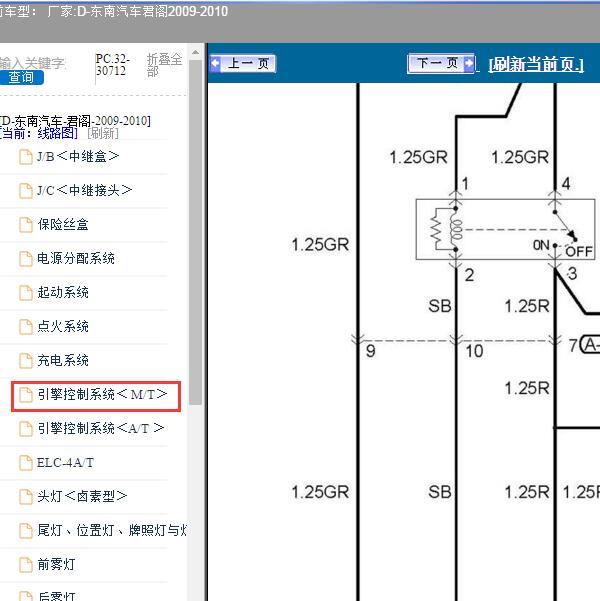The height and width of the screenshot is (601, 600).
Task: Open J/C<中继接头> tree item
Action: point(84,190)
